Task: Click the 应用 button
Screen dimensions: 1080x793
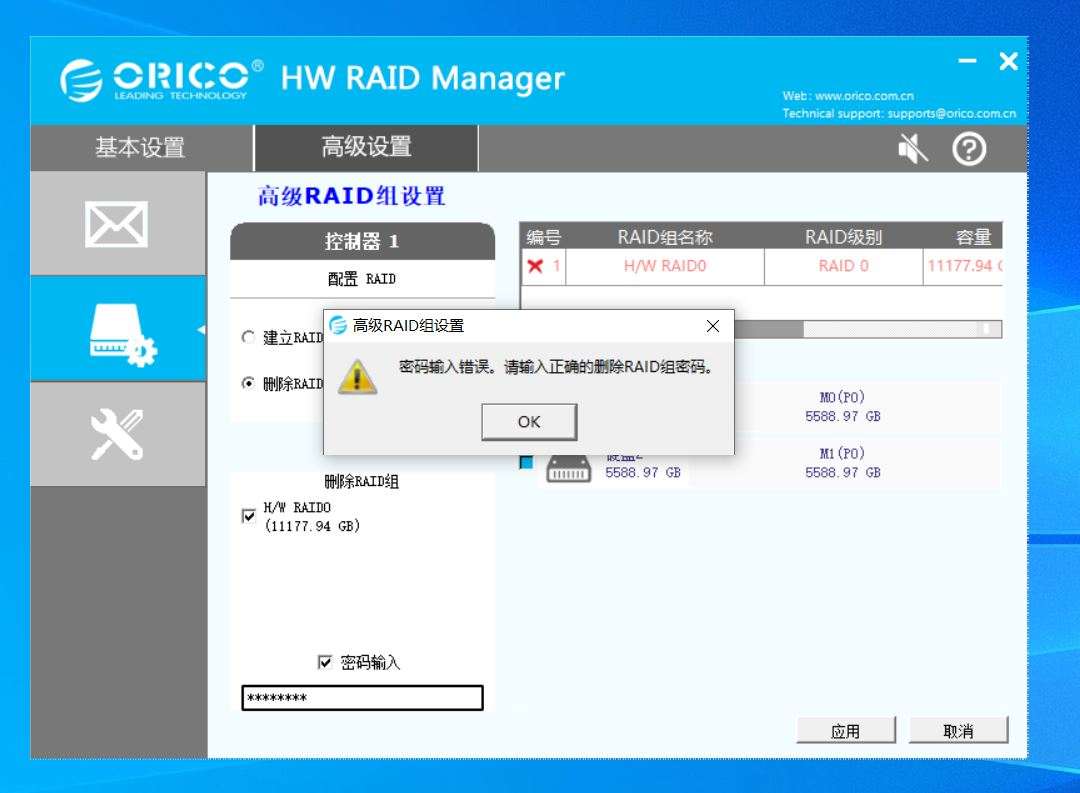Action: click(846, 730)
